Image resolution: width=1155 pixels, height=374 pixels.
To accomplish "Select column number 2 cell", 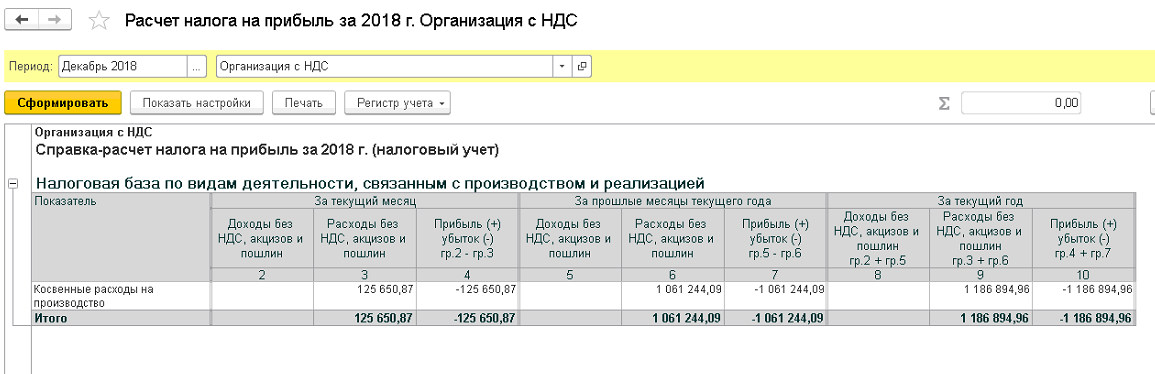I will click(x=262, y=275).
